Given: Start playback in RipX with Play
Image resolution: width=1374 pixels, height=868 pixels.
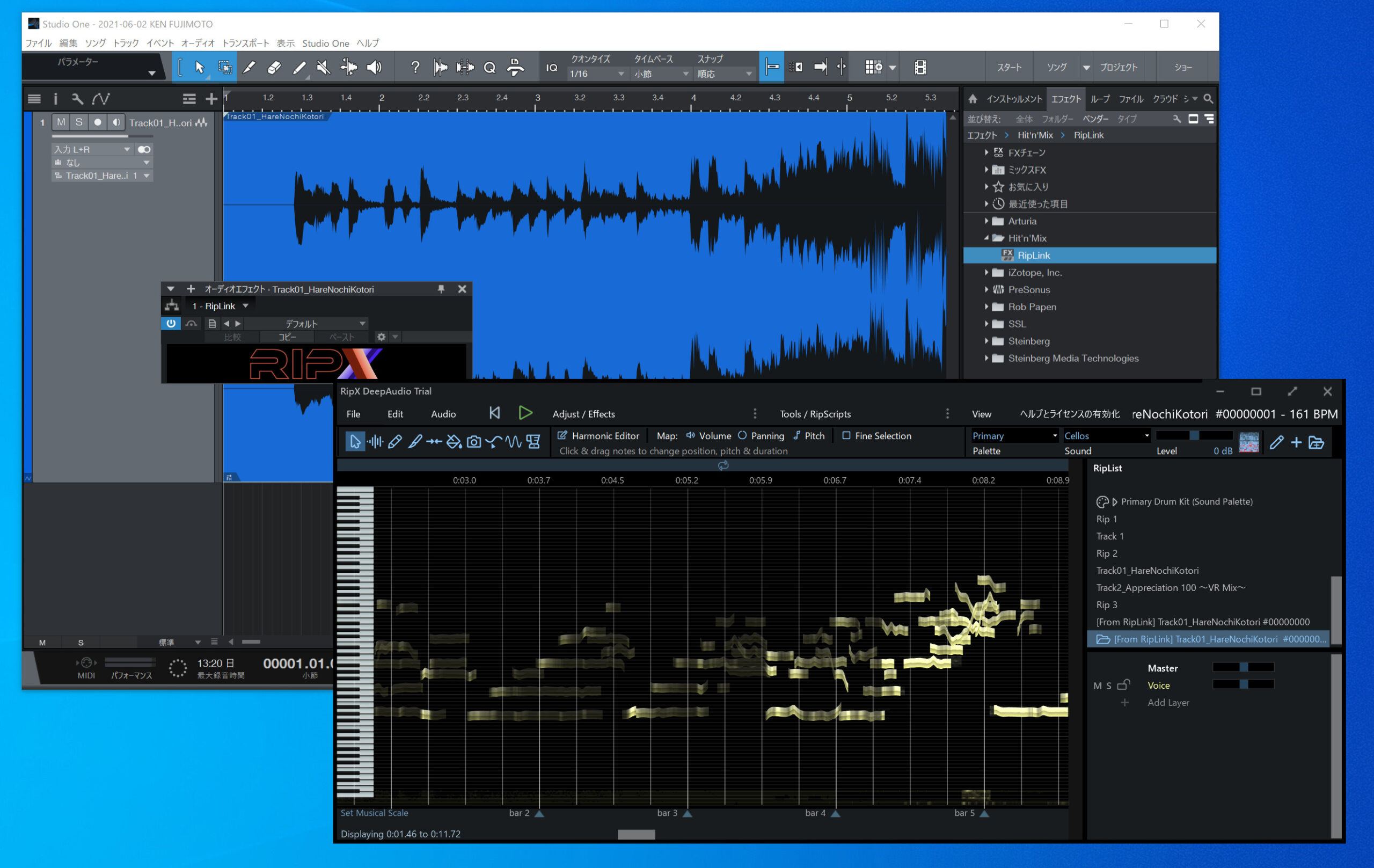Looking at the screenshot, I should click(525, 413).
